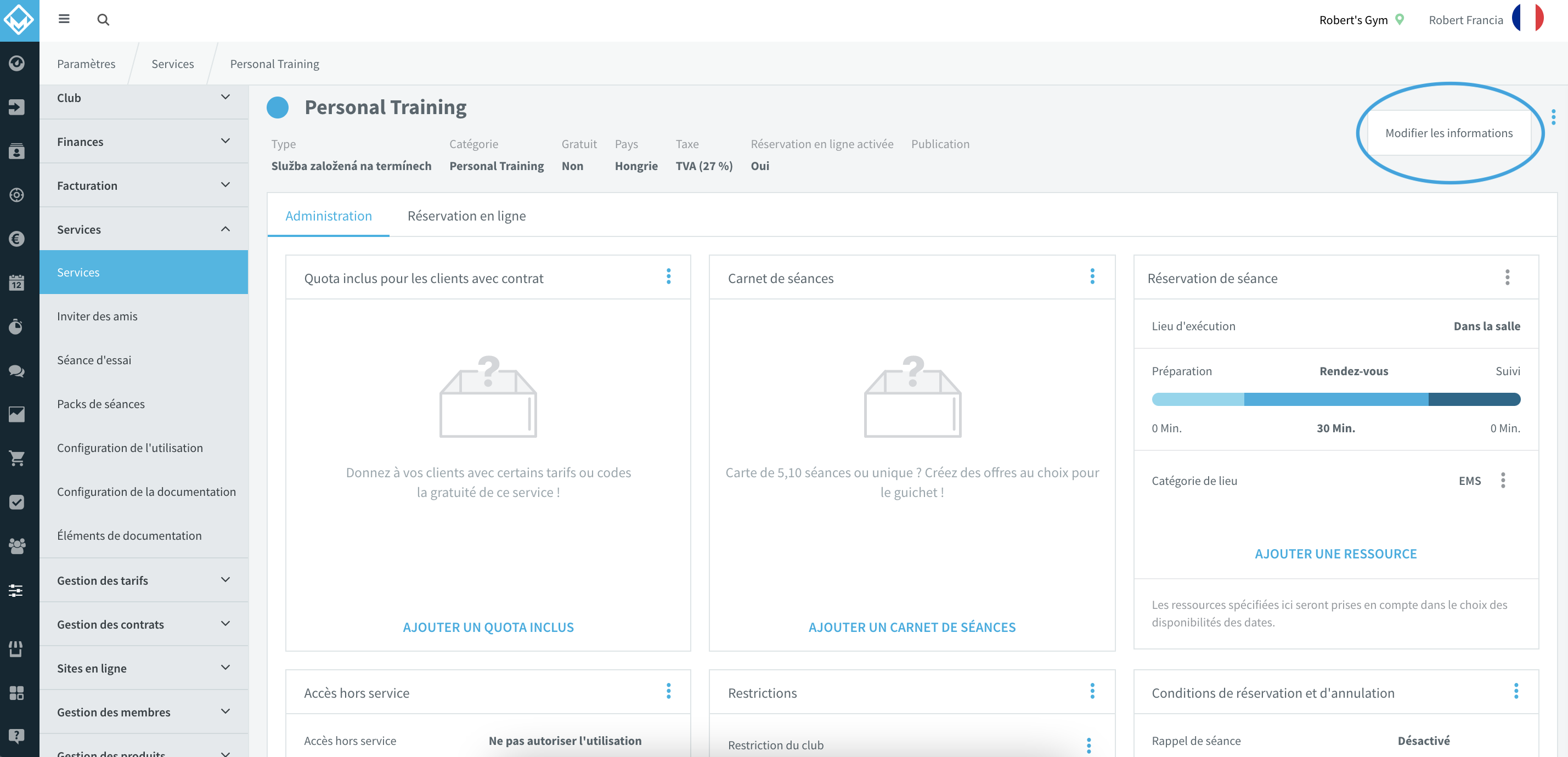Open the settings sliders sidebar icon
The width and height of the screenshot is (1568, 757).
click(17, 590)
